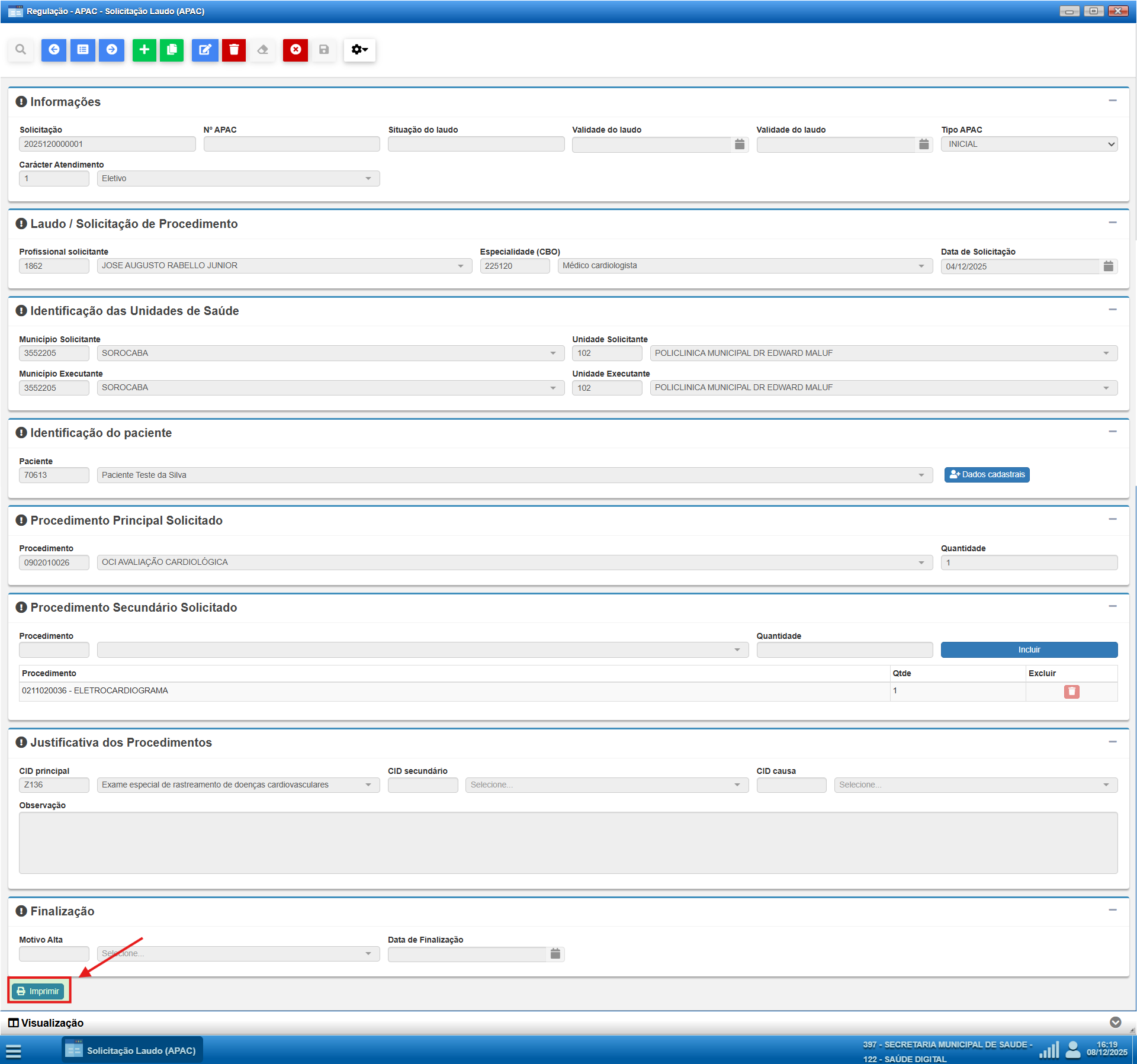Click the Imprimir button
This screenshot has height=1064, width=1137.
click(38, 991)
